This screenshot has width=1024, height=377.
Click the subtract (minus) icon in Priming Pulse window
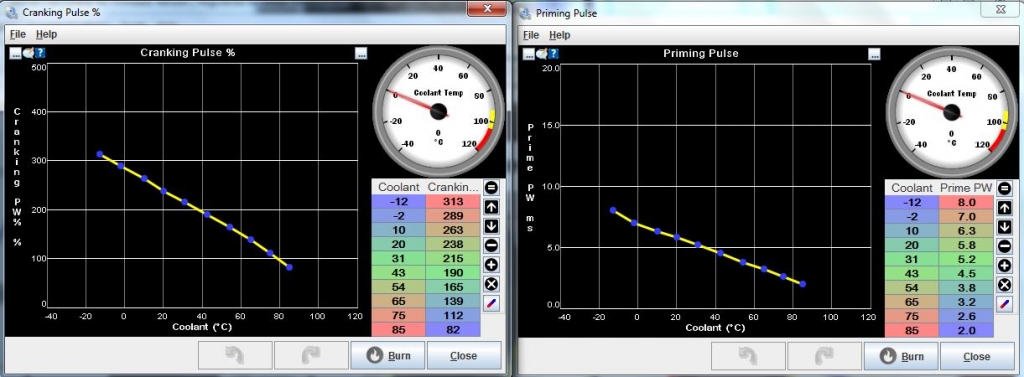[x=1004, y=246]
